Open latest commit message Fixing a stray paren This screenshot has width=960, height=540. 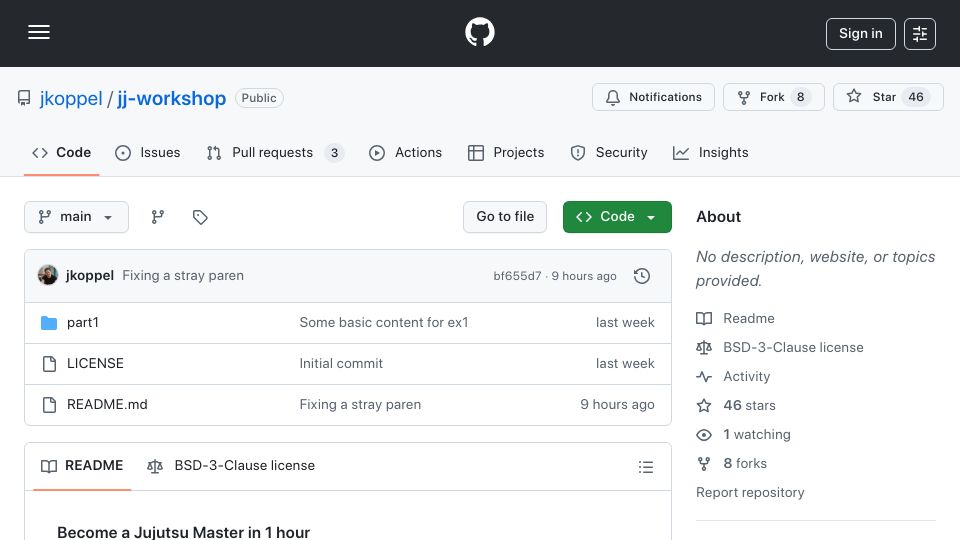(183, 276)
